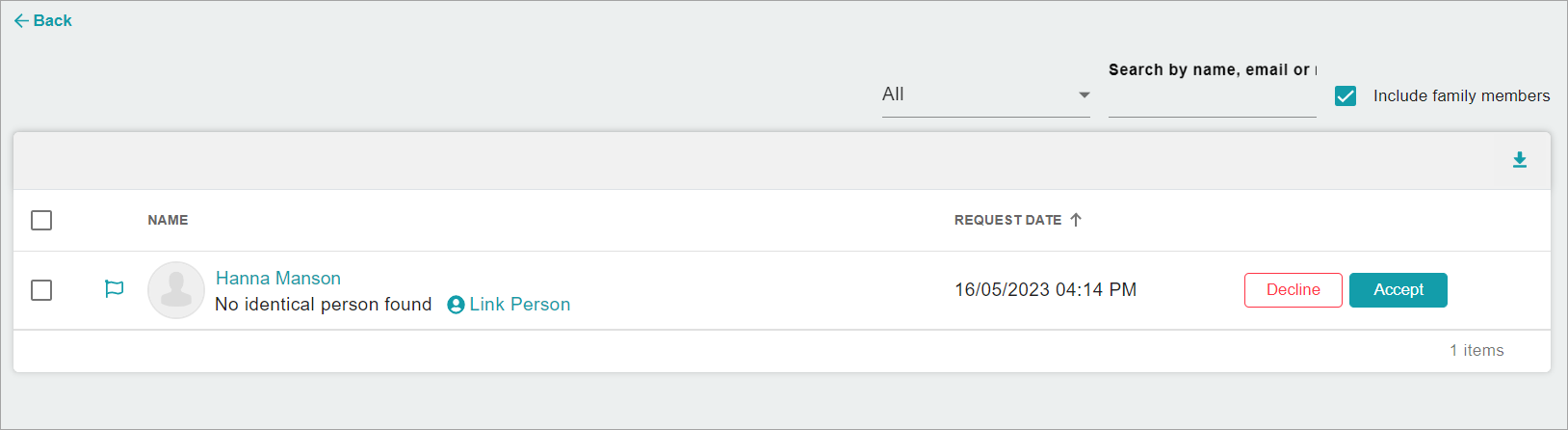Click the download export icon
The width and height of the screenshot is (1568, 430).
pos(1520,160)
